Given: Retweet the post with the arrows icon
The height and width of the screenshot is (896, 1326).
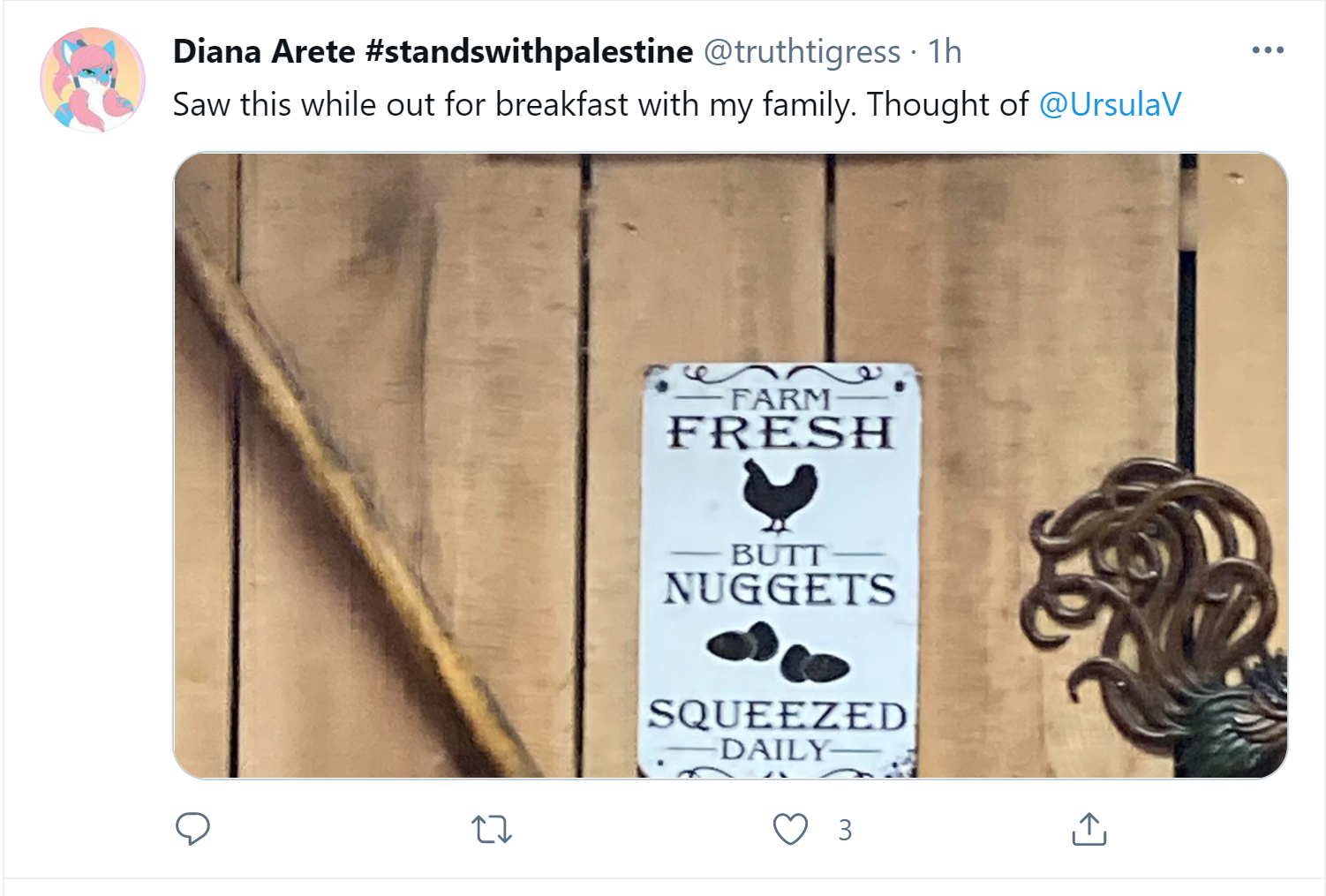Looking at the screenshot, I should pos(492,830).
